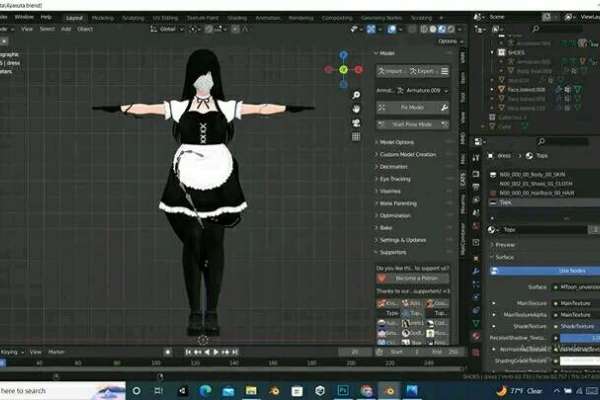The width and height of the screenshot is (600, 400).
Task: Open the viewport View menu
Action: 27,29
